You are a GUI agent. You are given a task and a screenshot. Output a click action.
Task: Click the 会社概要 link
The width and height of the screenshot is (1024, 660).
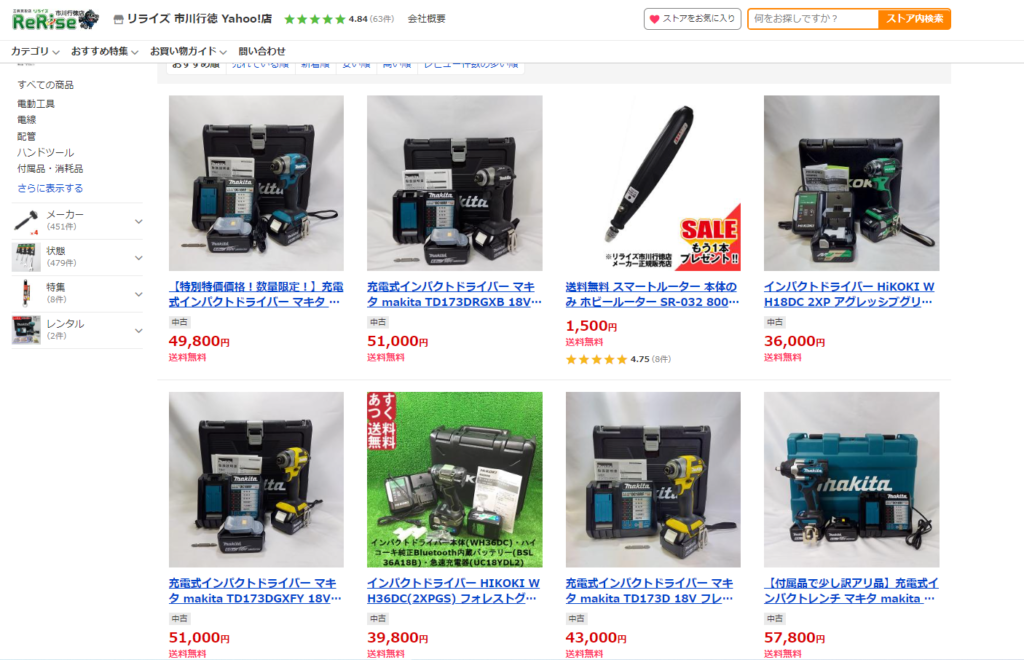pyautogui.click(x=426, y=19)
